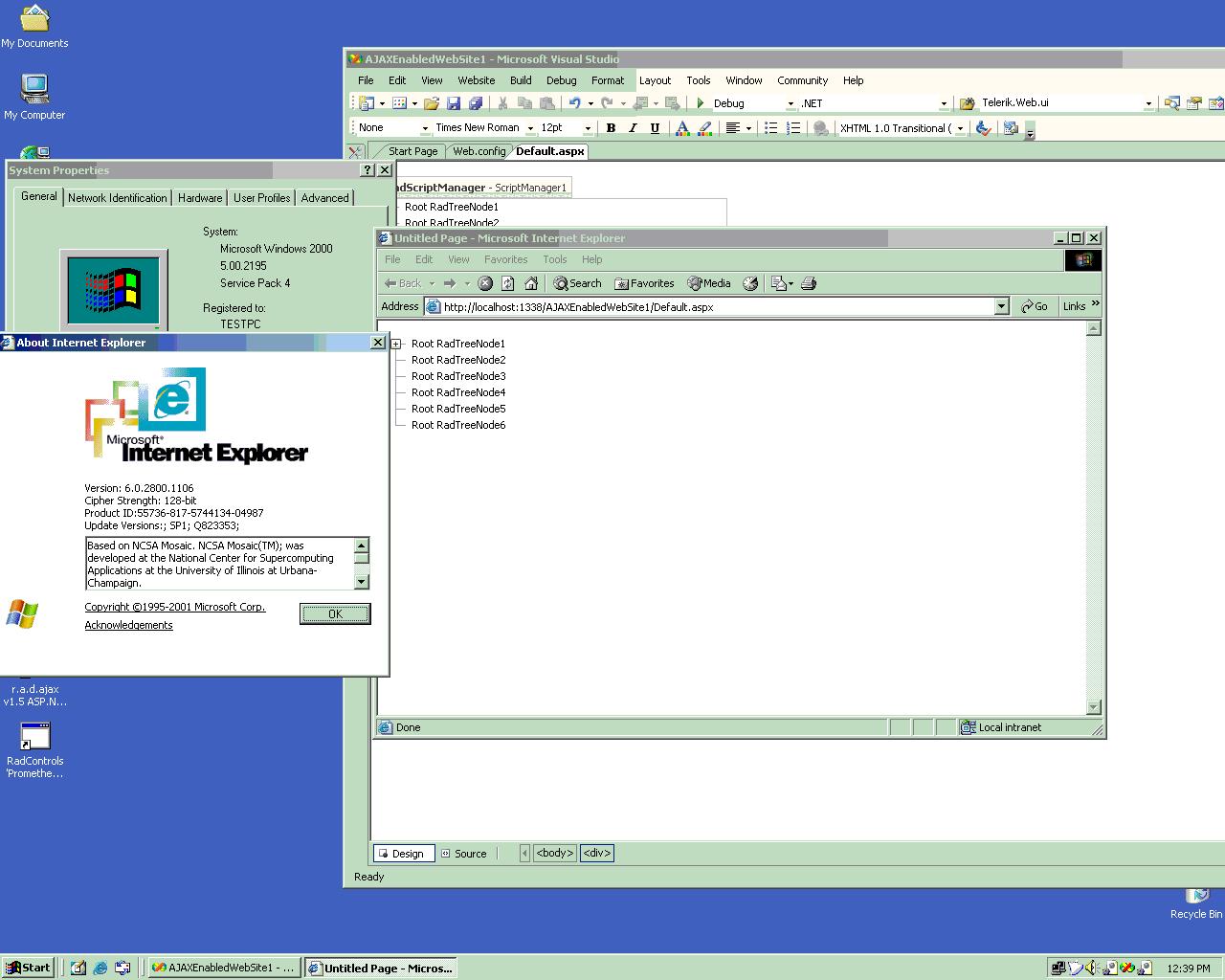
Task: Open Network Identification tab in System Properties
Action: pyautogui.click(x=117, y=198)
